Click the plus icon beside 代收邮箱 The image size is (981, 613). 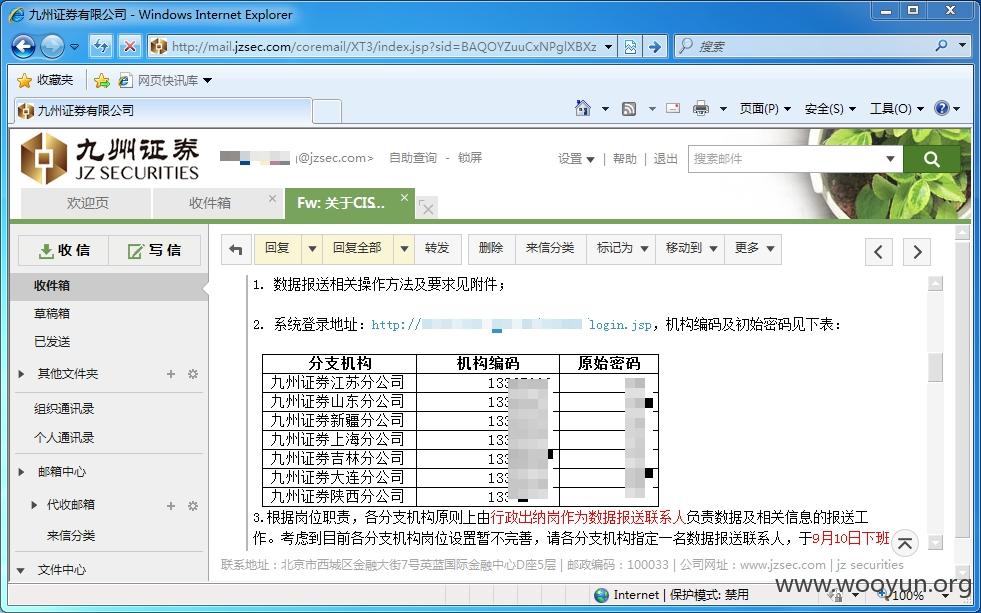(x=171, y=505)
